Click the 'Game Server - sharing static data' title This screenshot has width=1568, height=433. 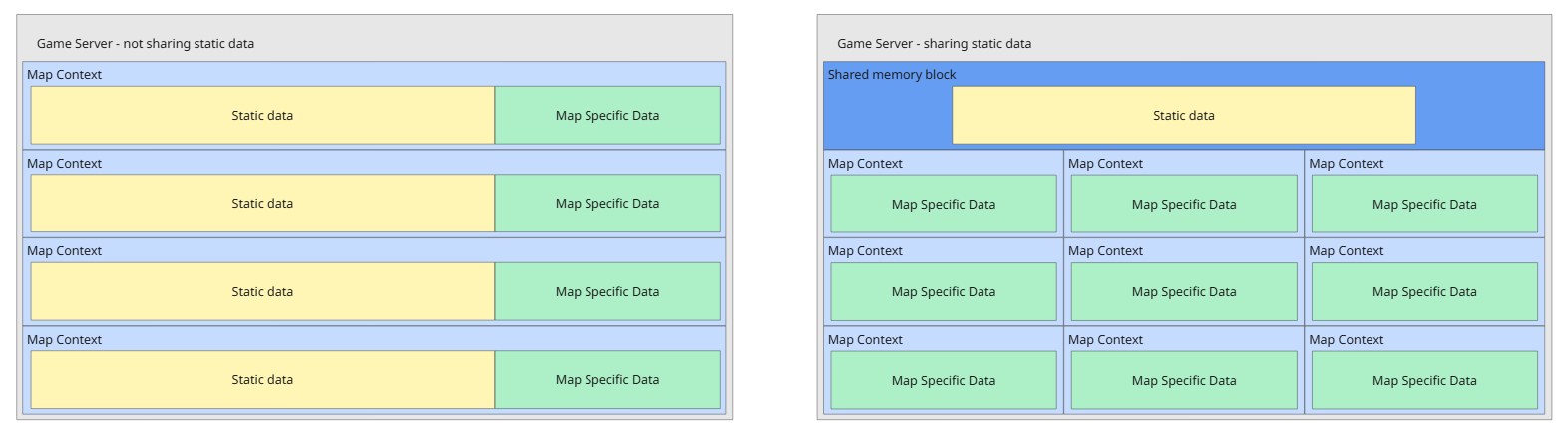coord(934,44)
